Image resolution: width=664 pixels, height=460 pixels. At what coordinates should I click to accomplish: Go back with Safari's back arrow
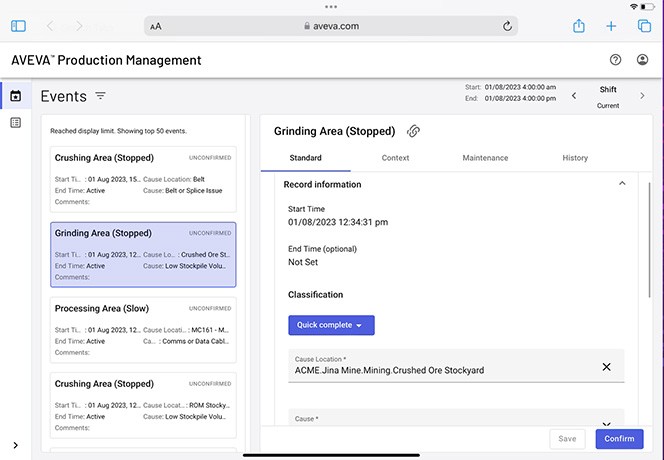coord(50,26)
